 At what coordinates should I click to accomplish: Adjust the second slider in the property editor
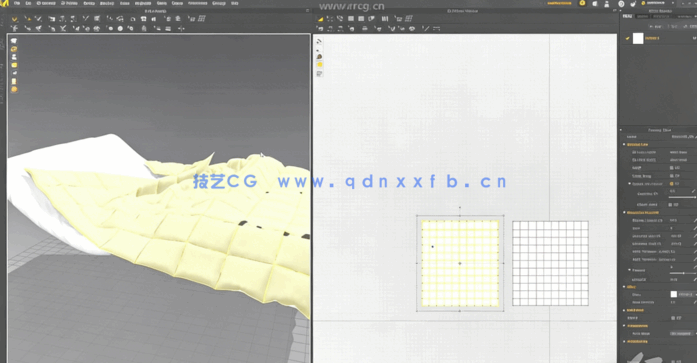[683, 273]
